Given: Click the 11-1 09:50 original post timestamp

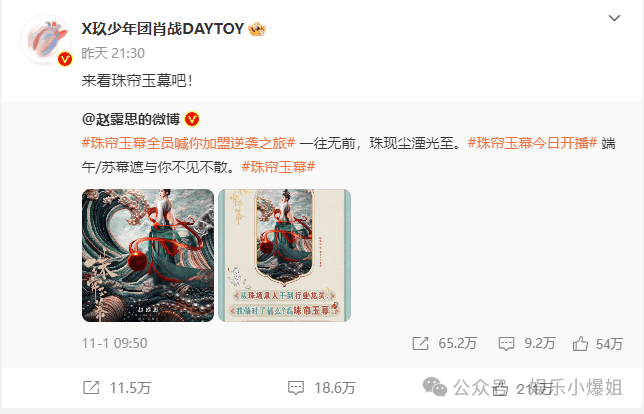Looking at the screenshot, I should [x=115, y=343].
